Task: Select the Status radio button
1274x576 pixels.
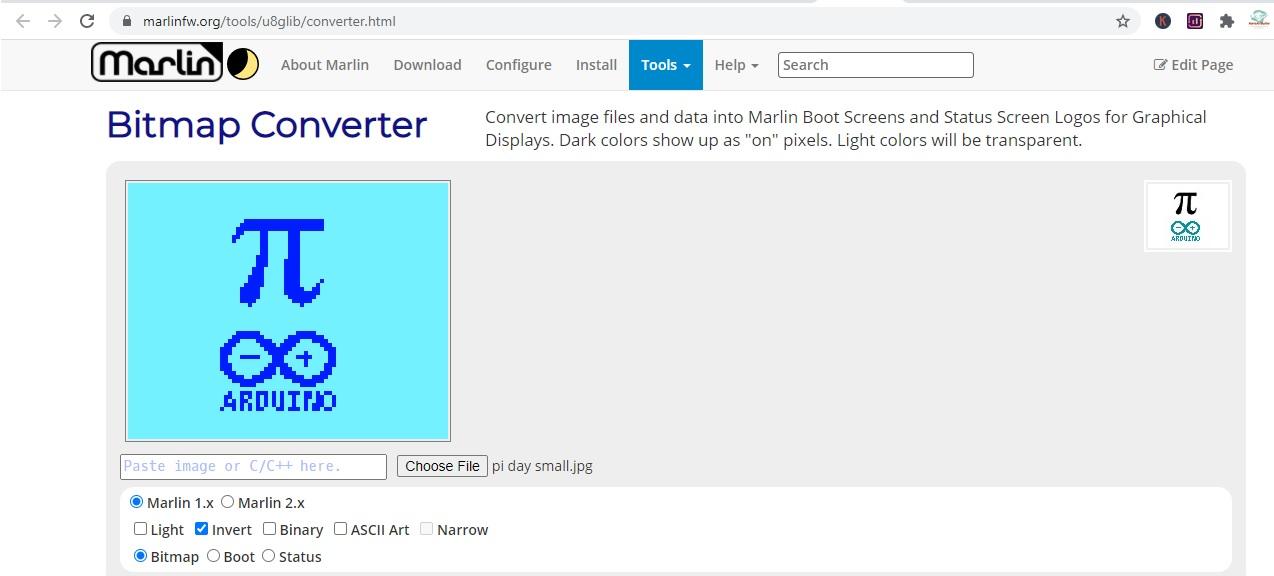Action: (268, 556)
